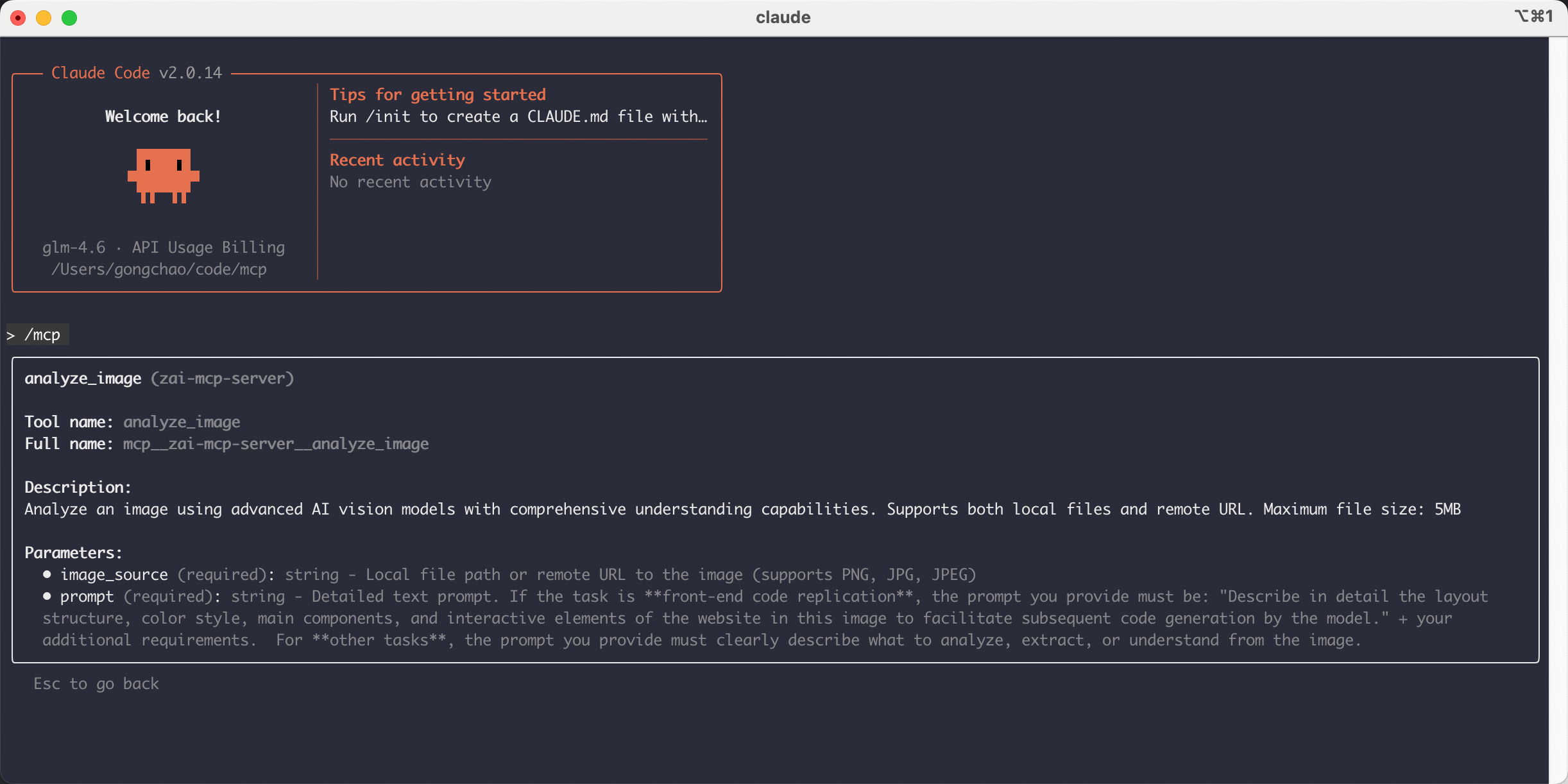The width and height of the screenshot is (1568, 784).
Task: Click 'Esc to go back' hint text
Action: pyautogui.click(x=96, y=684)
